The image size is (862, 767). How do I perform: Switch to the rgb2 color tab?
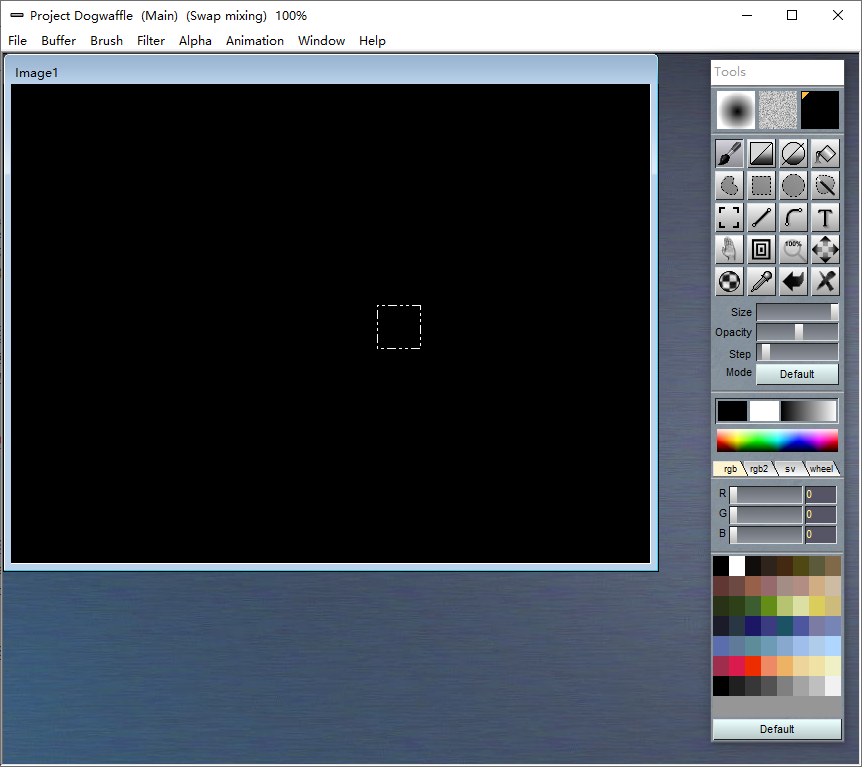click(x=759, y=468)
